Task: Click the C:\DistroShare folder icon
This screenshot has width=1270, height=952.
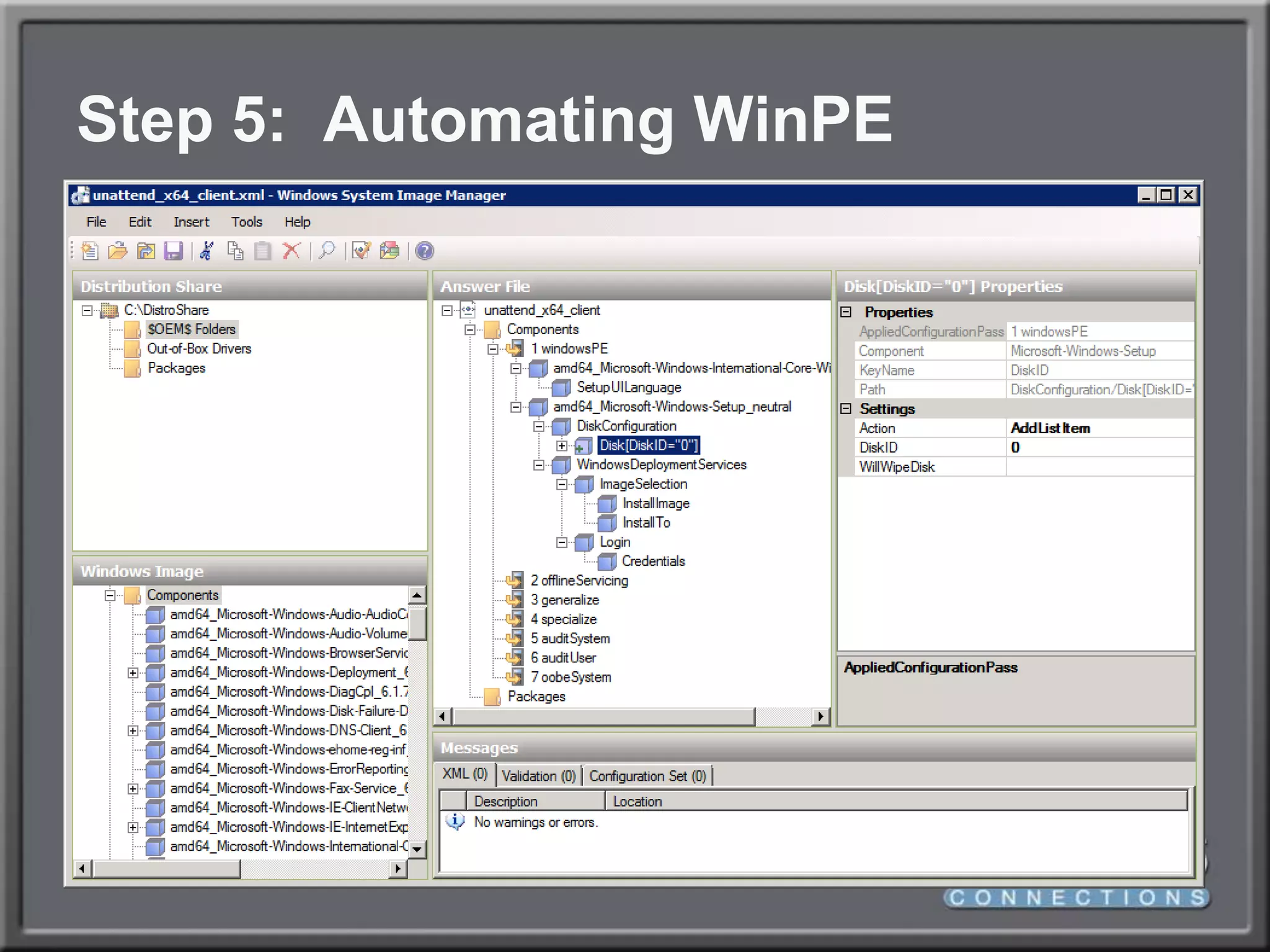Action: click(109, 310)
